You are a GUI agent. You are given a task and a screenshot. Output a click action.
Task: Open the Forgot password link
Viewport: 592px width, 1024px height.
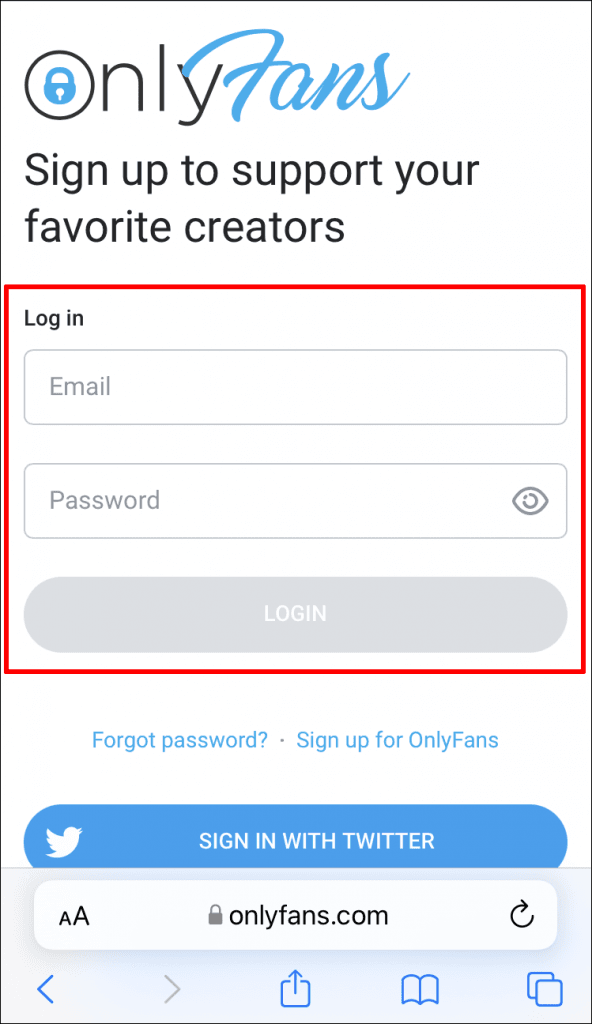[180, 740]
